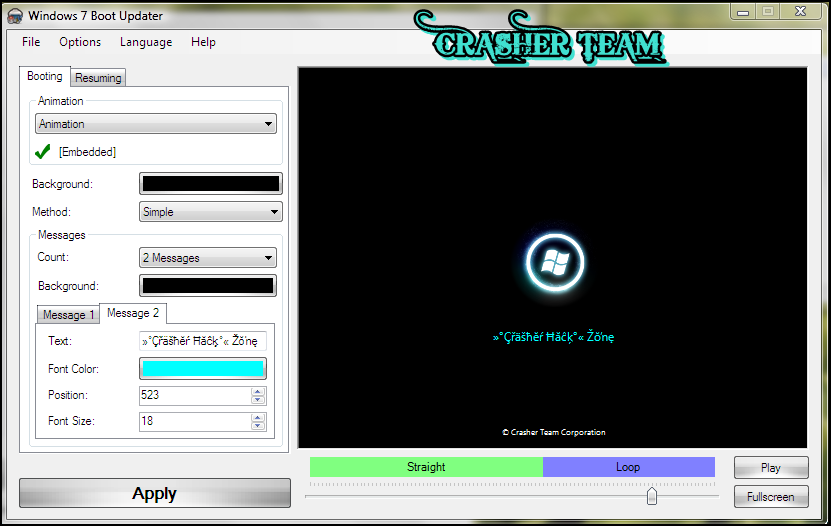This screenshot has width=831, height=526.
Task: Close the Boot Updater window
Action: click(x=800, y=12)
